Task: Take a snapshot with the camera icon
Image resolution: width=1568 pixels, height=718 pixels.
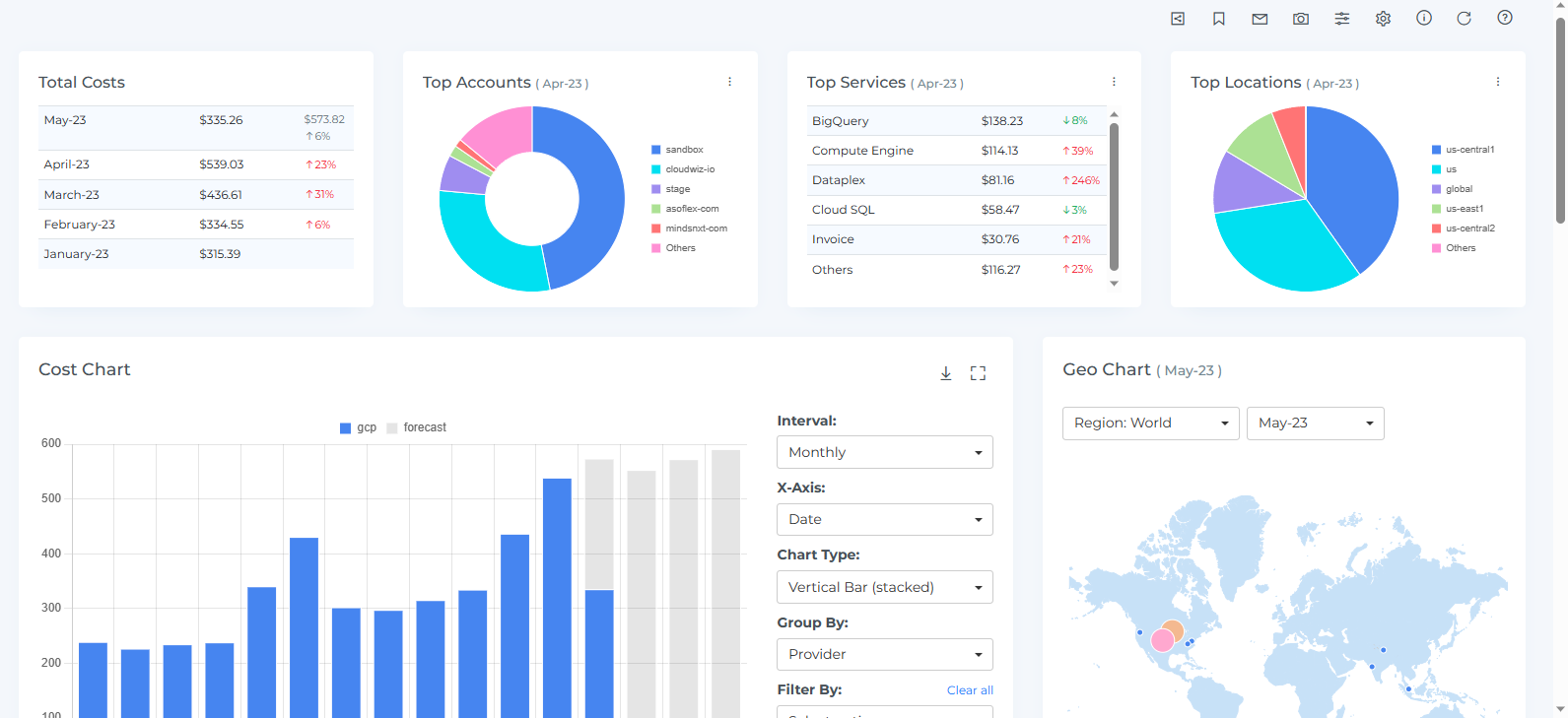Action: point(1301,19)
